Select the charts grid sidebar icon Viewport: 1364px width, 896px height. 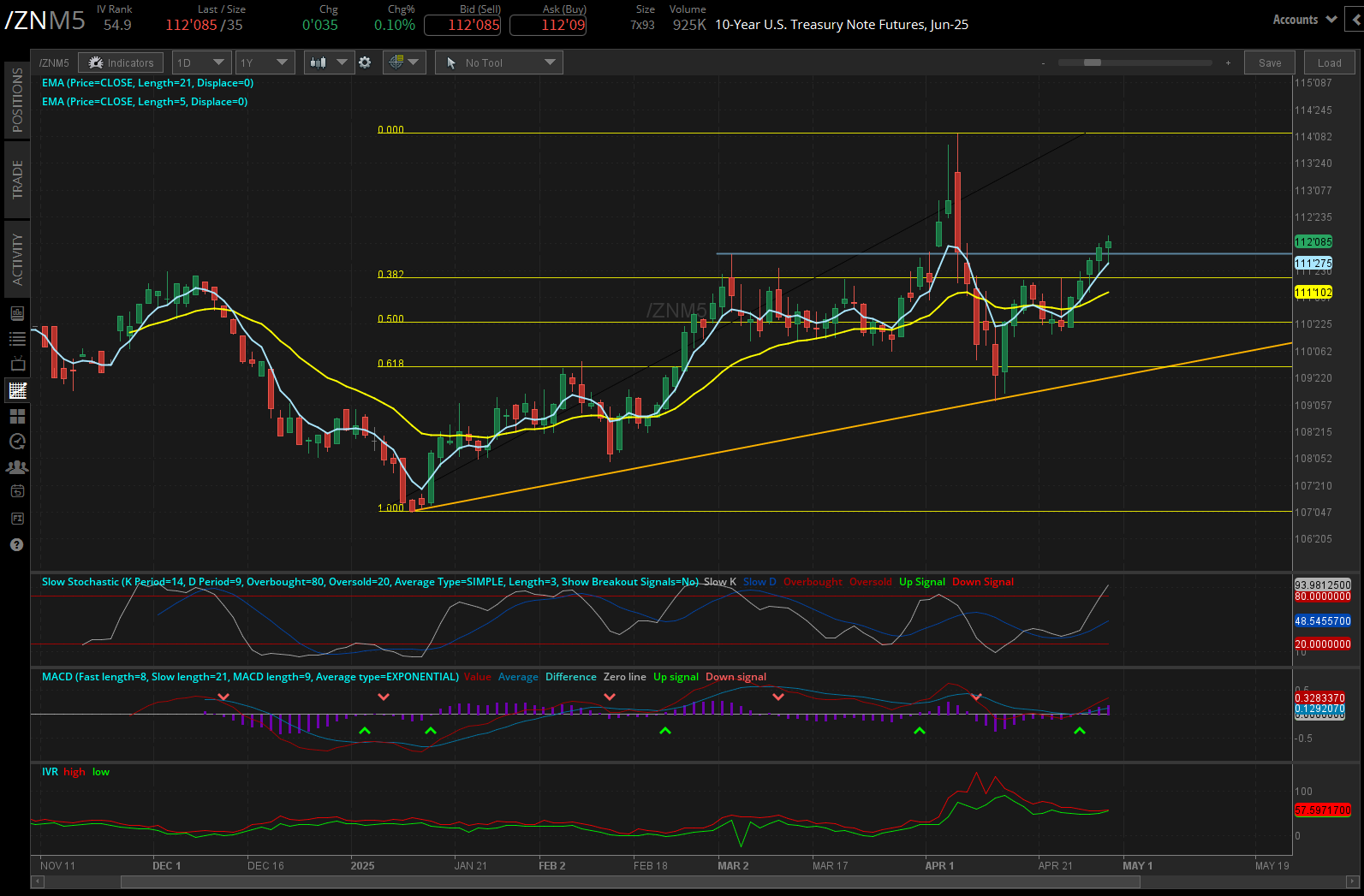point(17,391)
